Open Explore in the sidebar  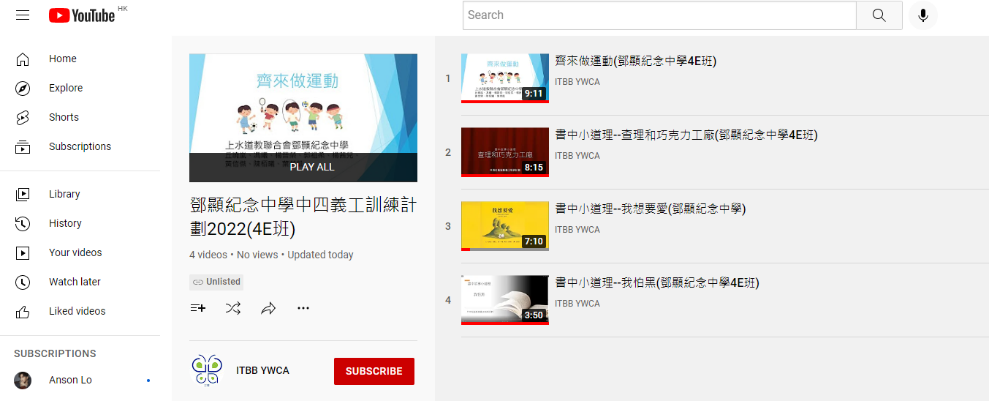[x=66, y=88]
